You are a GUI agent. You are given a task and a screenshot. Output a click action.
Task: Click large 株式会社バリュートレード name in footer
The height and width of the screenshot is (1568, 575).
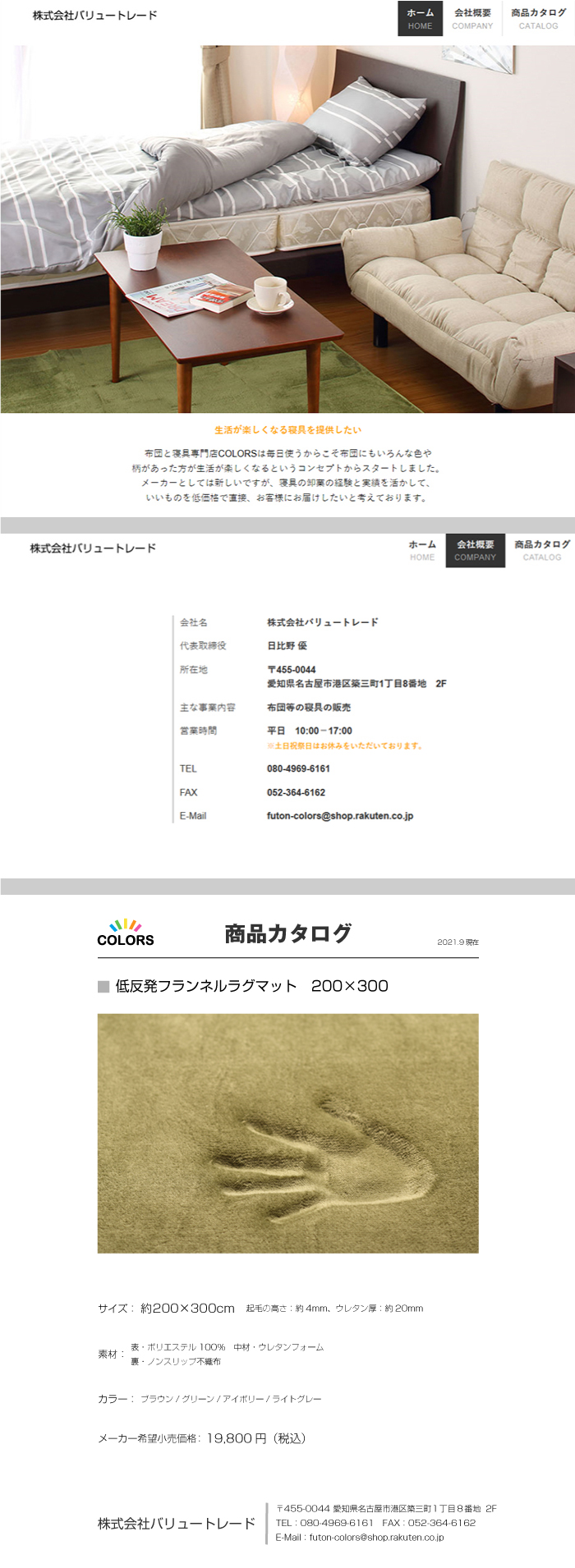(177, 1524)
